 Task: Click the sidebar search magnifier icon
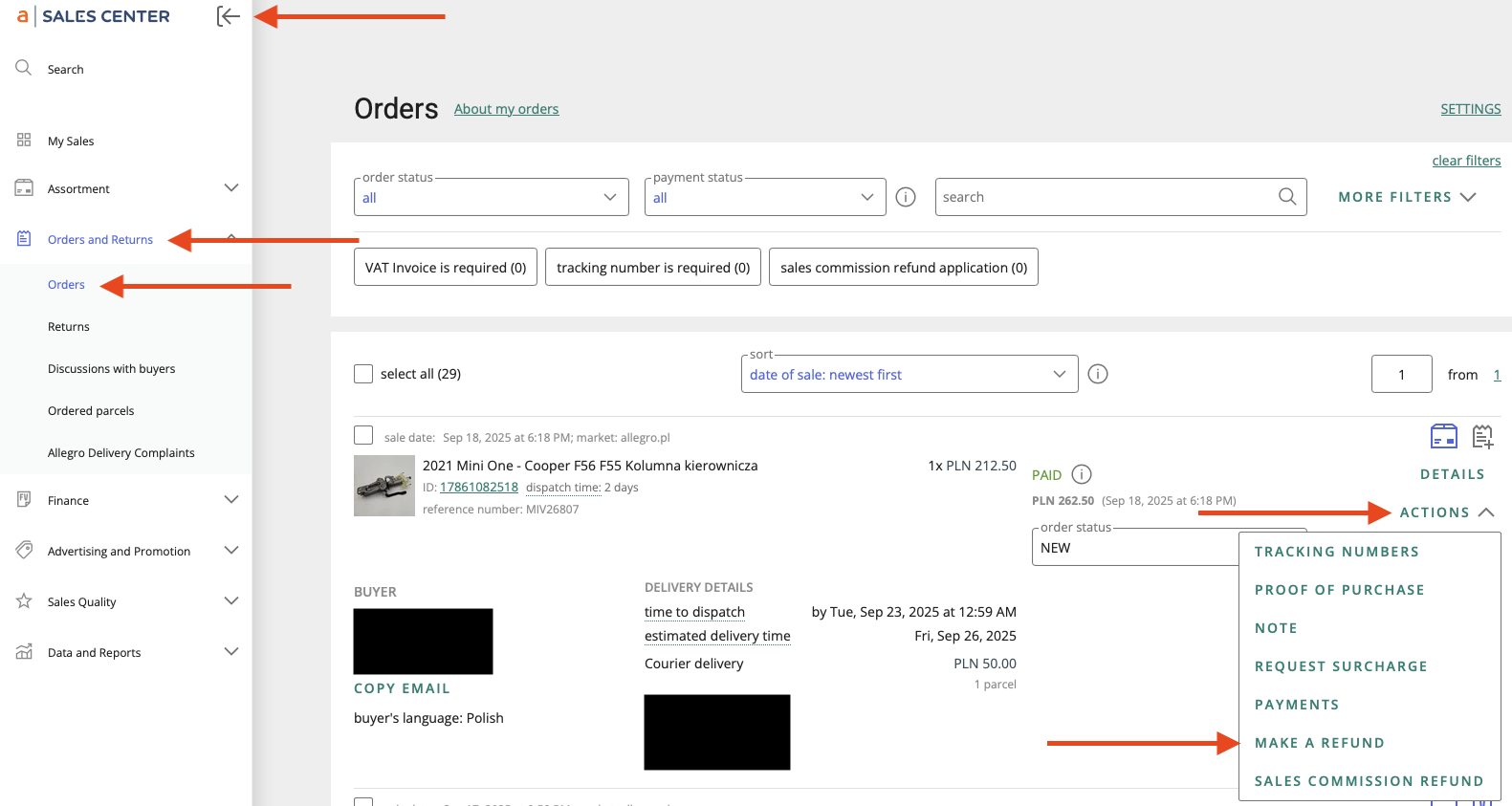(24, 68)
